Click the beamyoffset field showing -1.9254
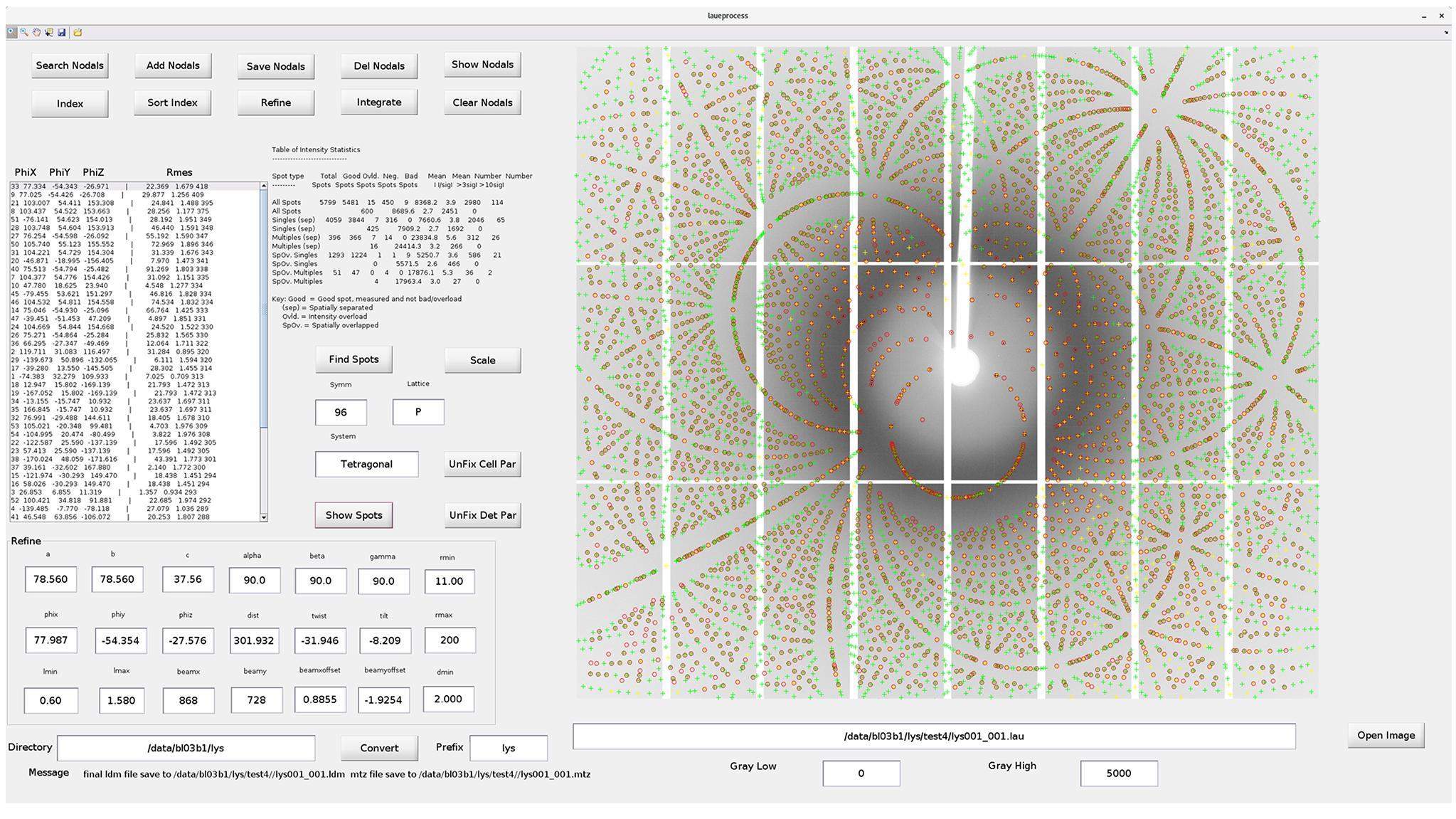Screen dimensions: 1456x819 [x=385, y=699]
